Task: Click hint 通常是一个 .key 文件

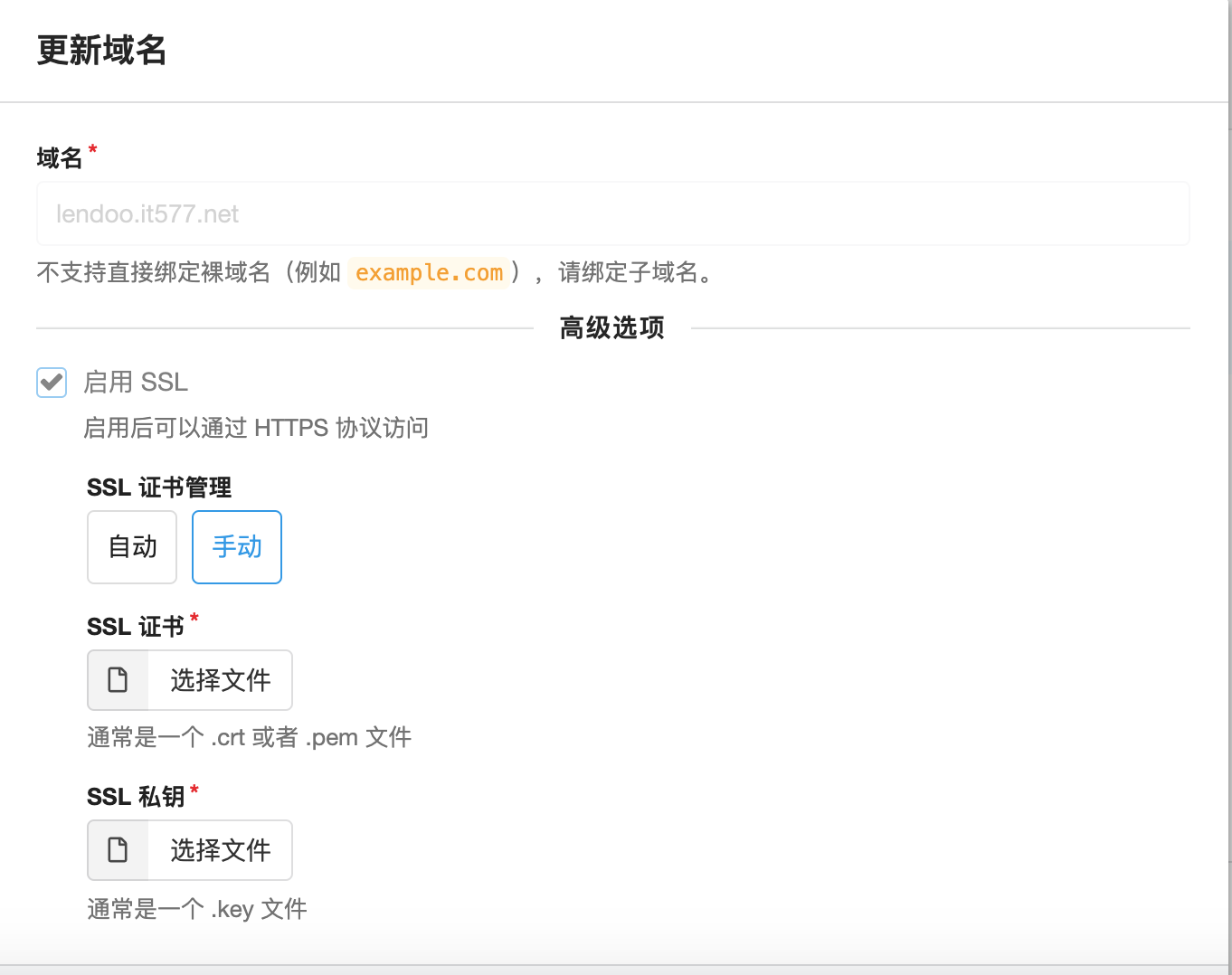Action: [x=197, y=908]
